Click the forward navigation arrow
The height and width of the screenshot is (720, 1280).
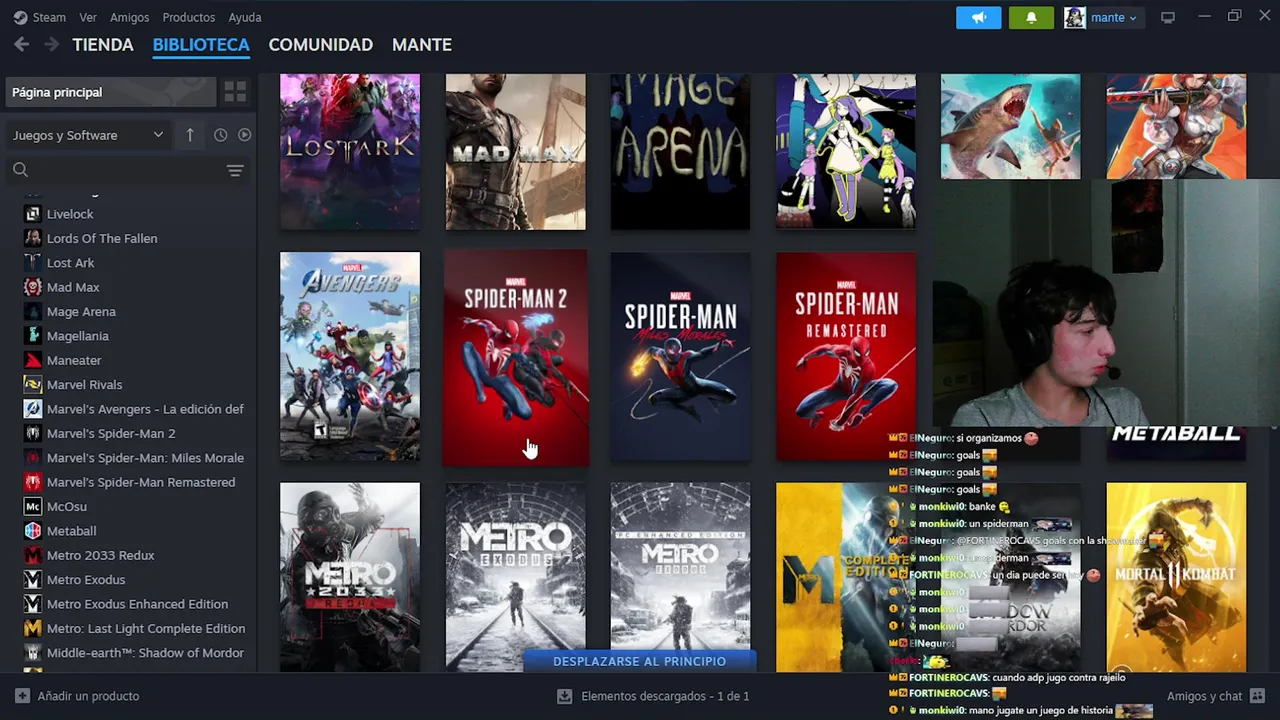point(51,45)
